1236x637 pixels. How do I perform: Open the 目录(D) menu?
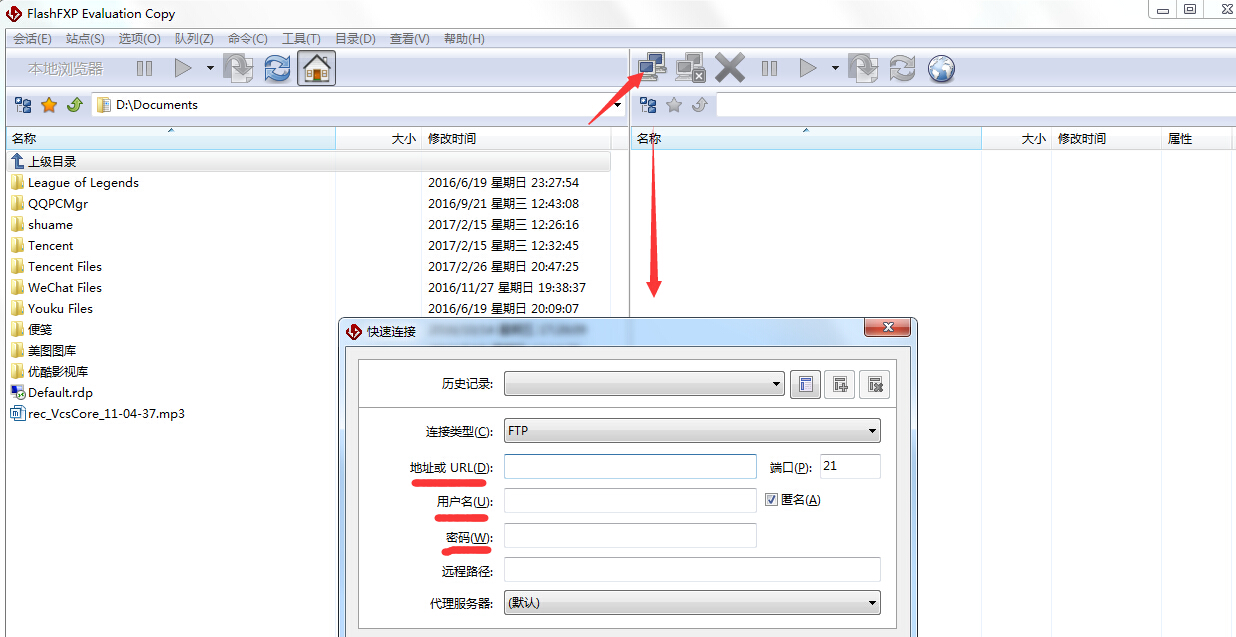[355, 39]
